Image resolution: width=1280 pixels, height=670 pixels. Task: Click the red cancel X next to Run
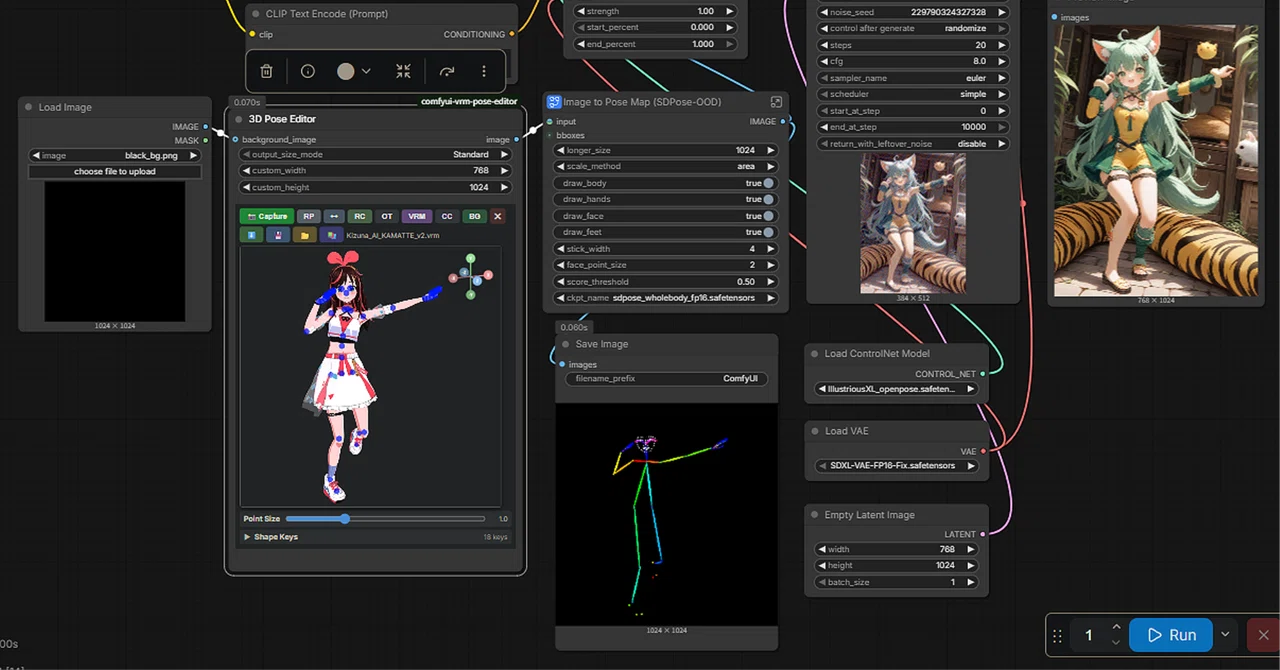1263,635
